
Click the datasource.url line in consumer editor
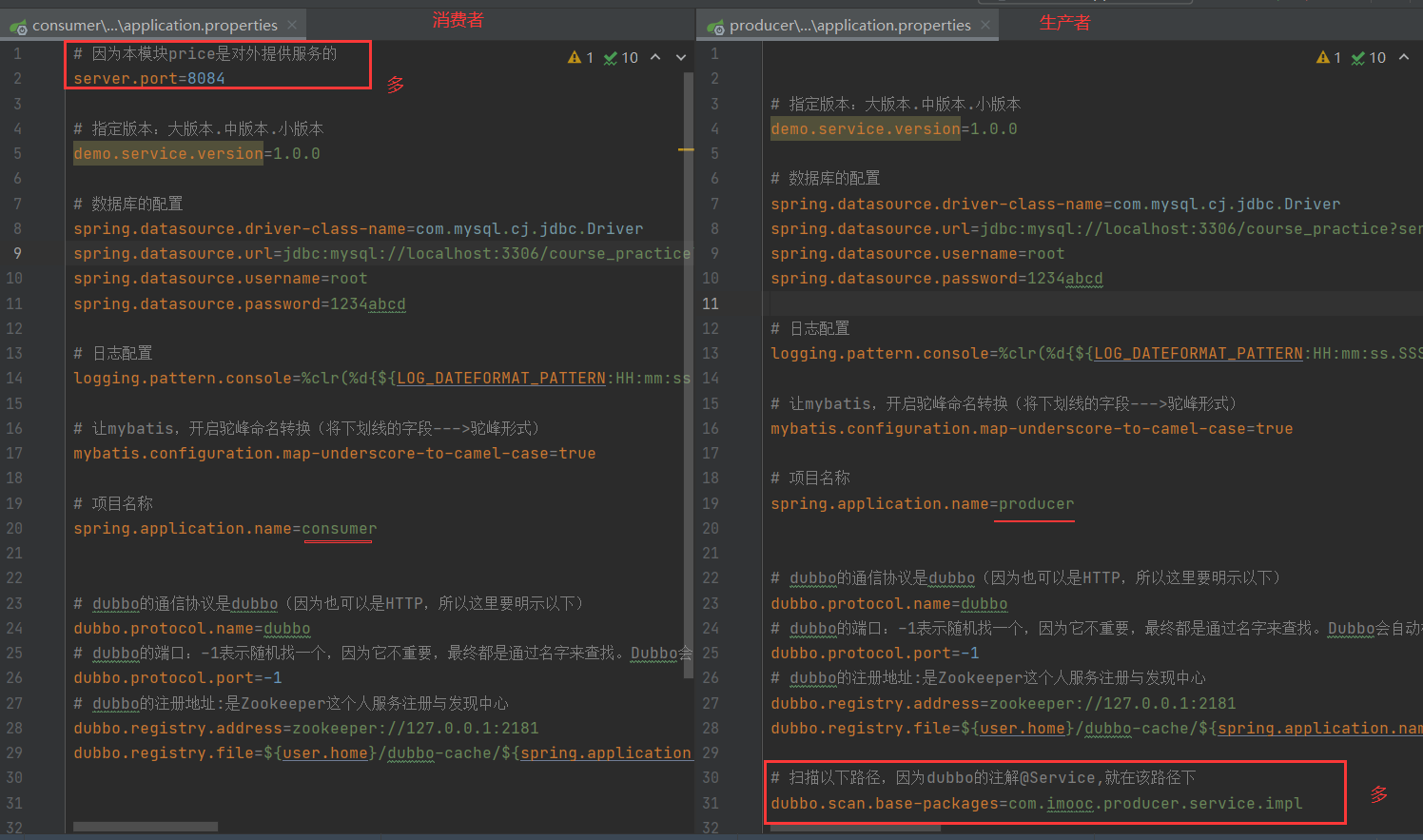[x=382, y=254]
